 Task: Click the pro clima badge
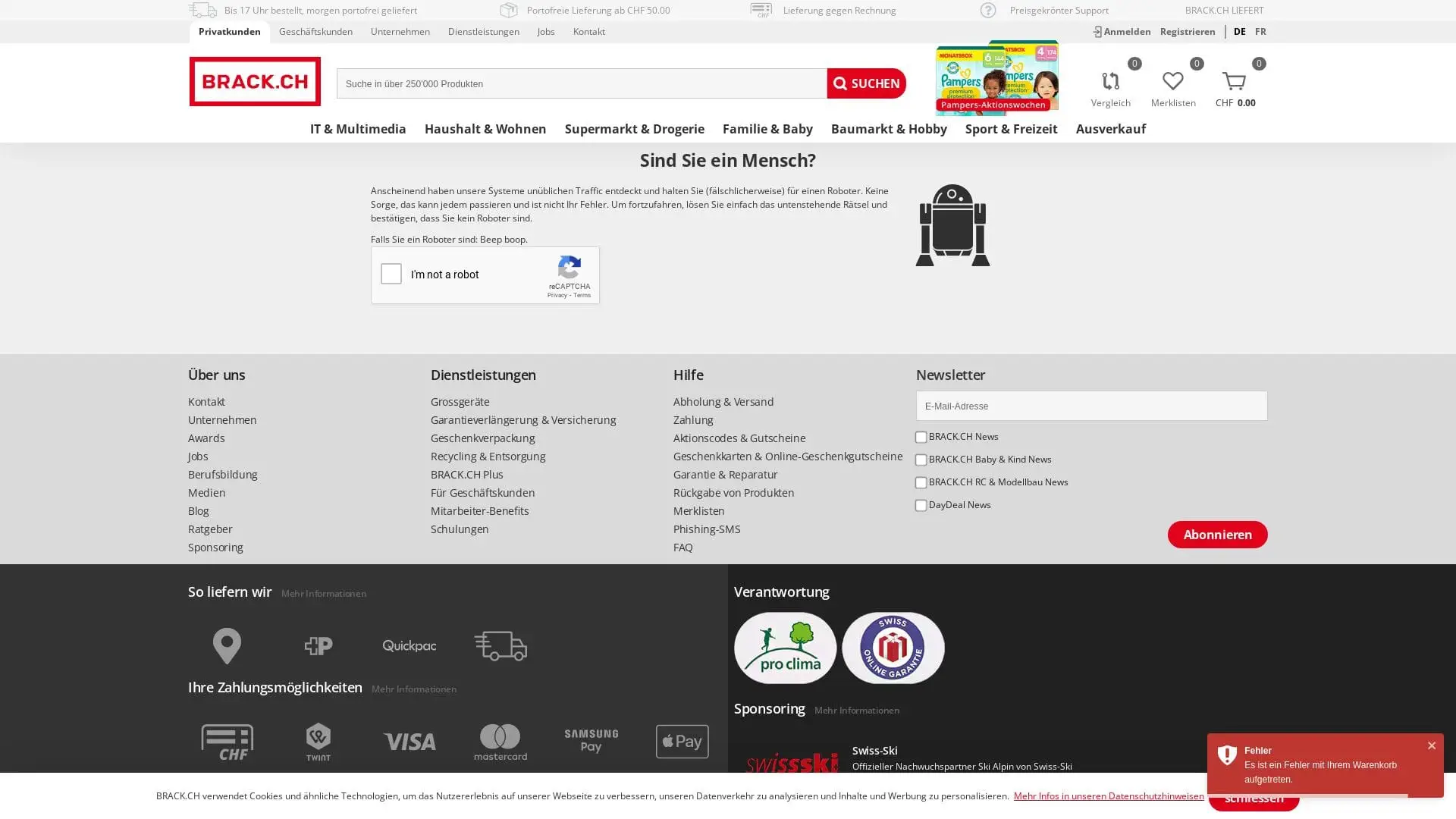[786, 648]
